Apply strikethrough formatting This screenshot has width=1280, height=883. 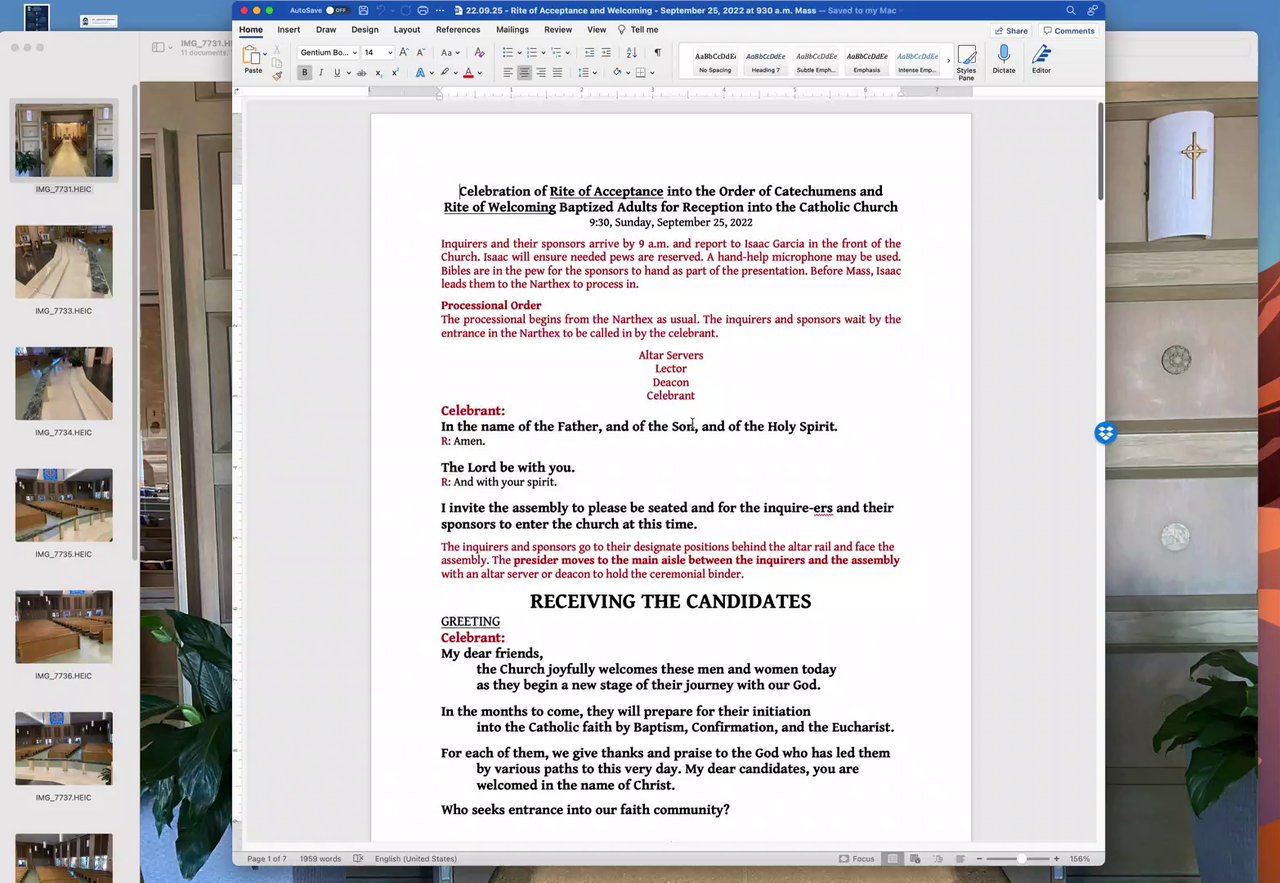click(361, 73)
